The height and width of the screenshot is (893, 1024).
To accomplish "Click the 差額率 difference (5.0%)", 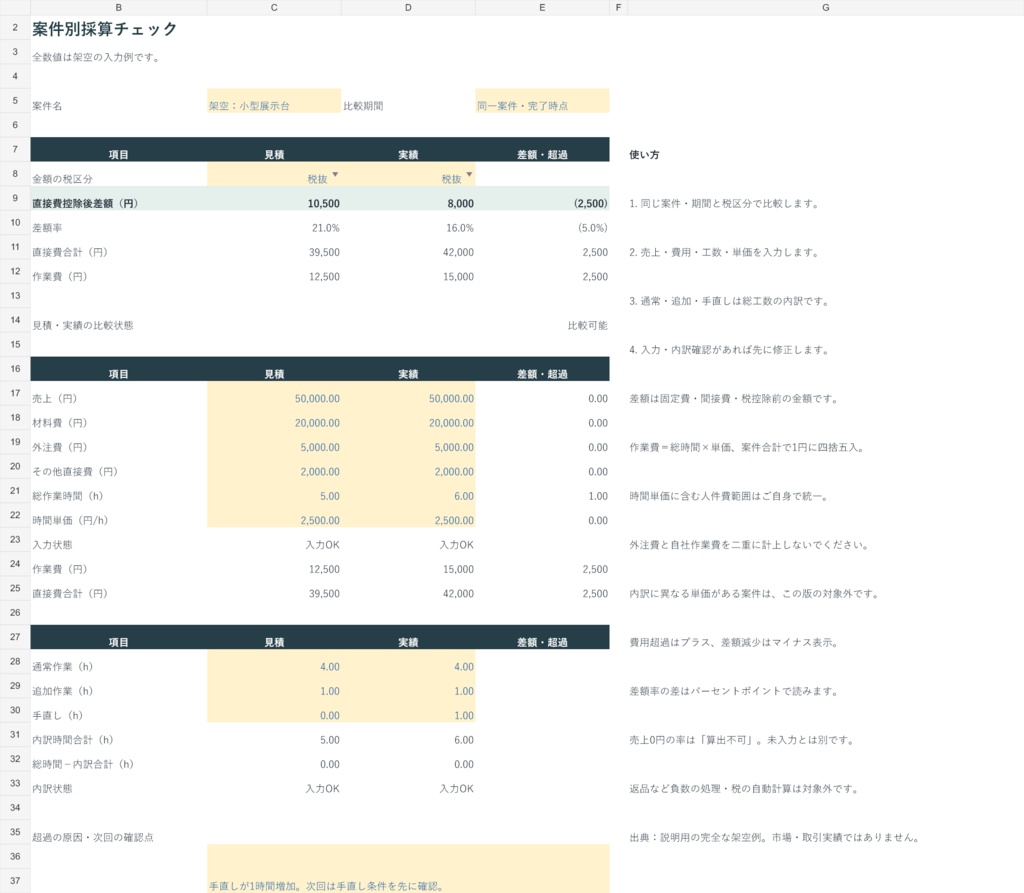I will (592, 228).
